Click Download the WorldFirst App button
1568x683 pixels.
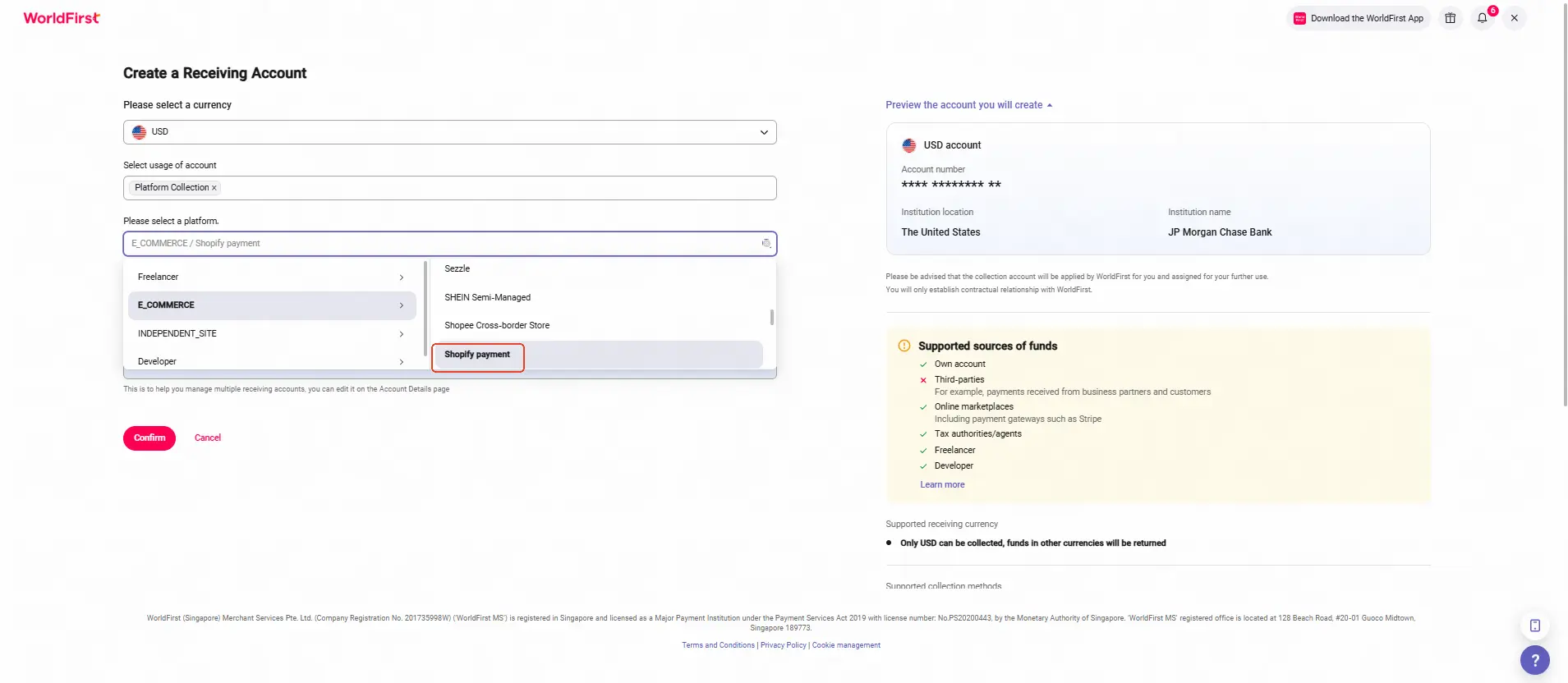coord(1359,18)
